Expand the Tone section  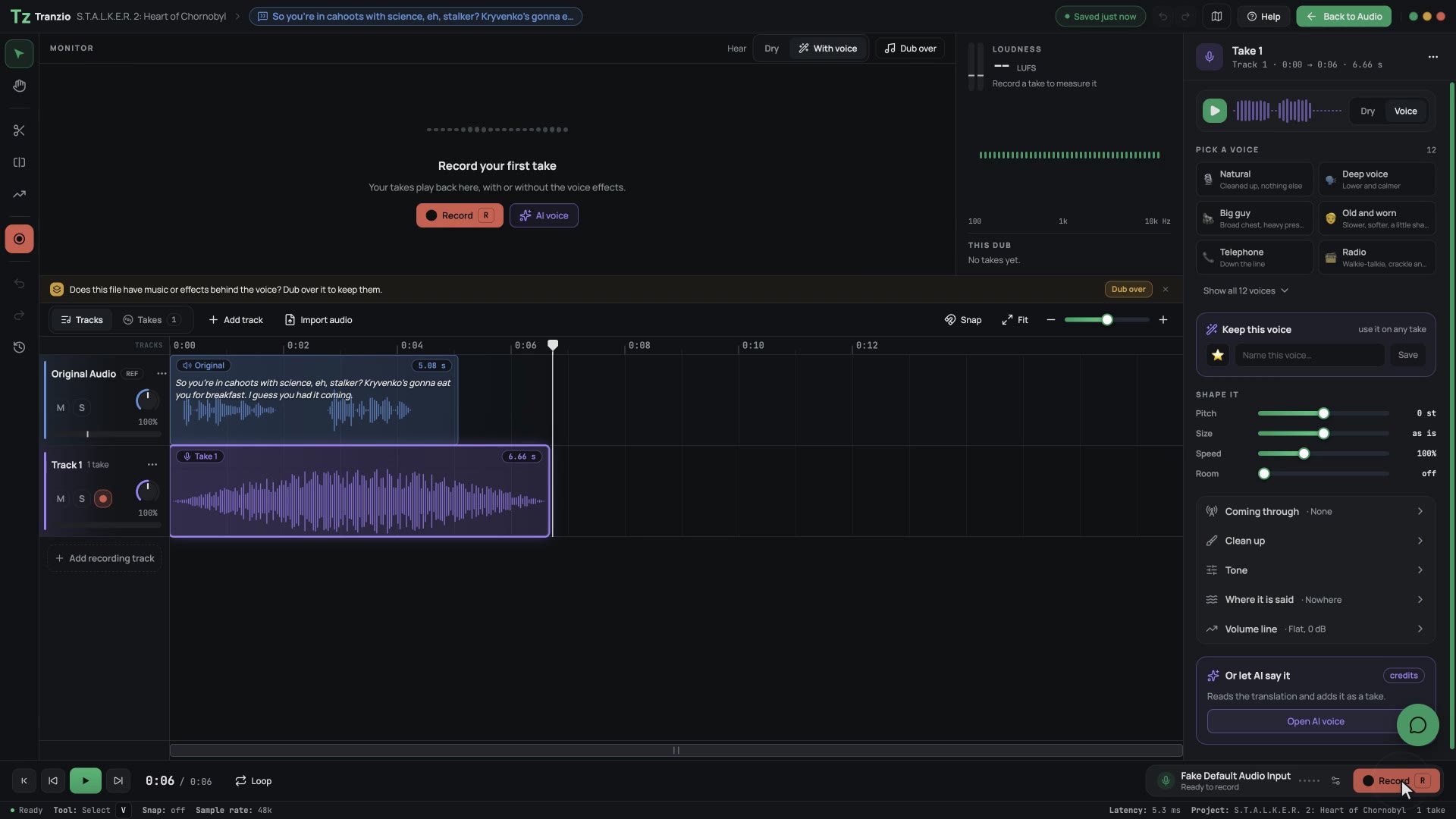tap(1315, 570)
